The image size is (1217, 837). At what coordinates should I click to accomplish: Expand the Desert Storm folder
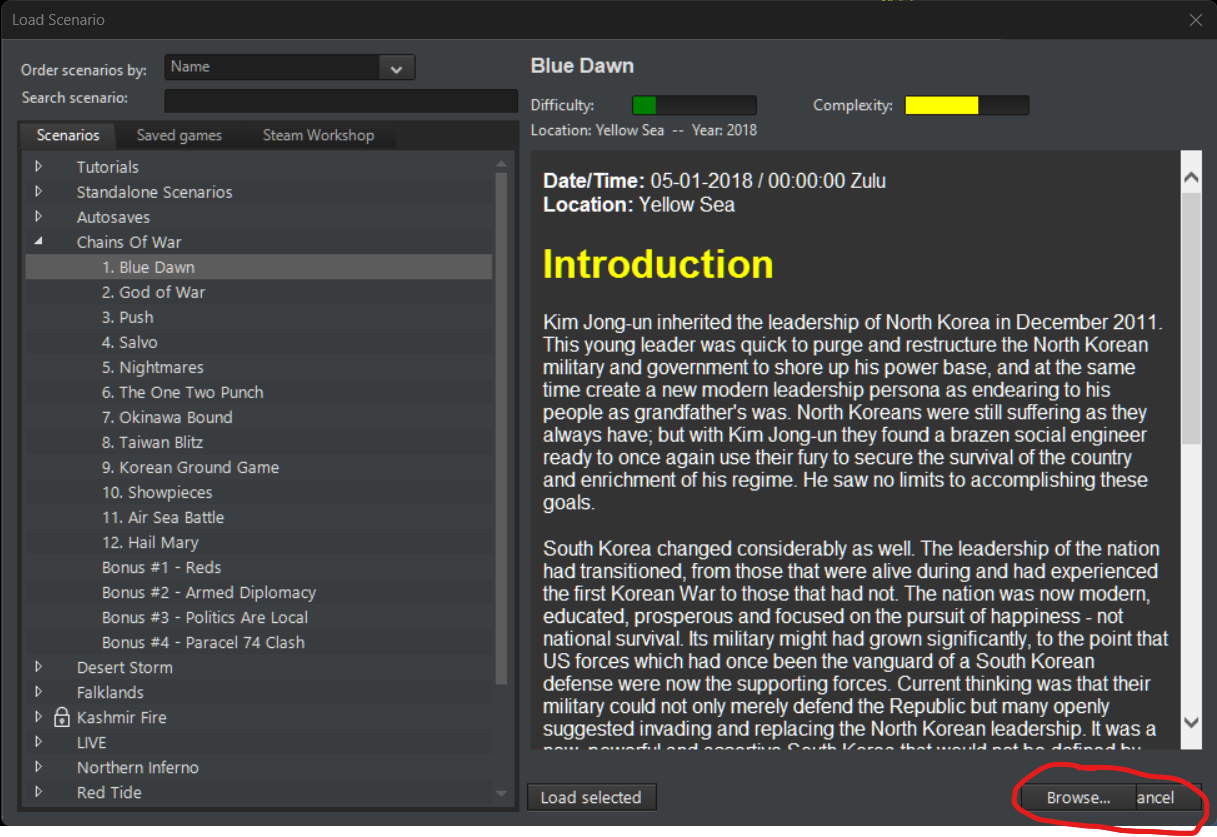coord(39,666)
